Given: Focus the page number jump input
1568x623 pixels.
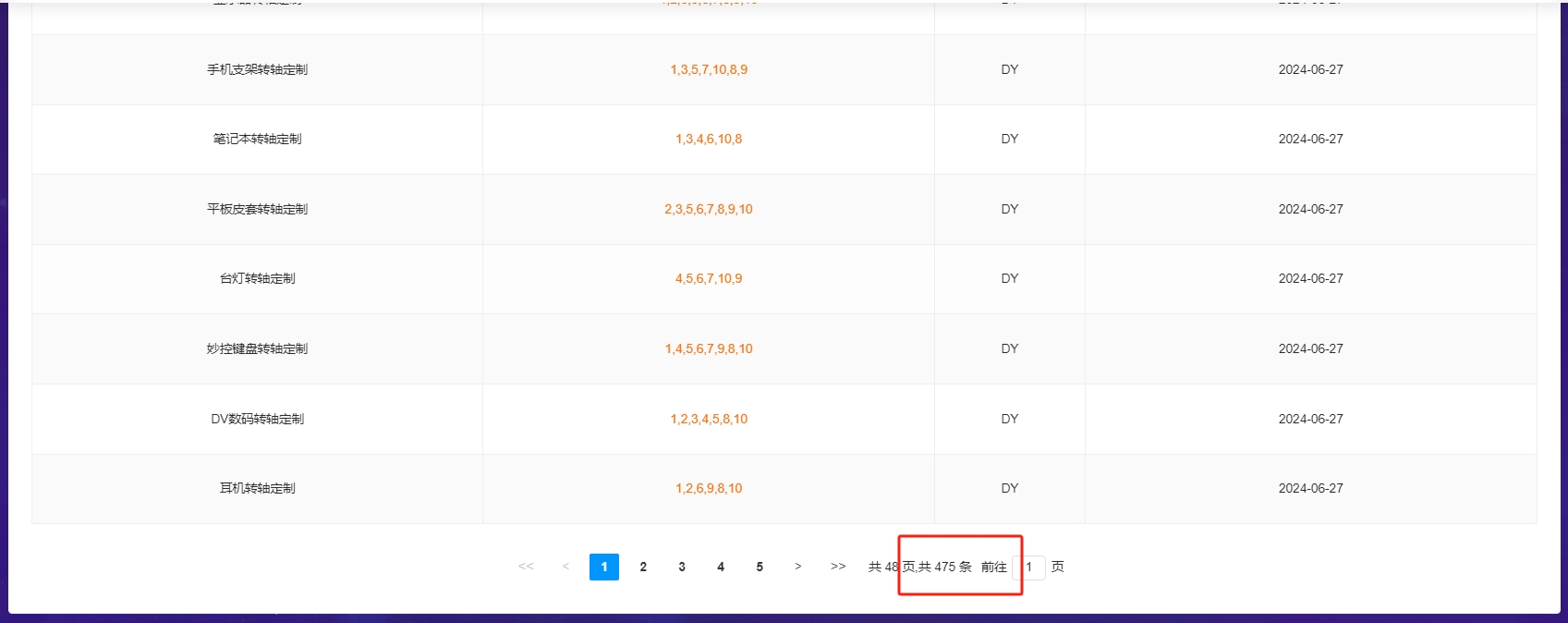Looking at the screenshot, I should (x=1029, y=568).
